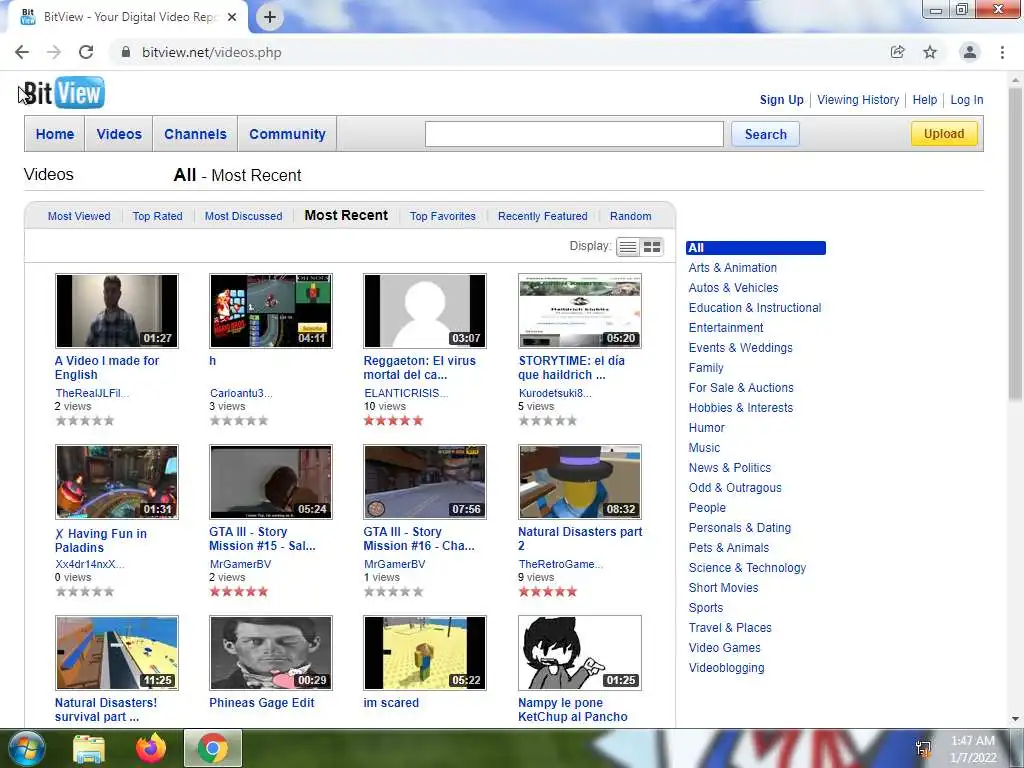Select the Most Discussed tab

pos(244,216)
